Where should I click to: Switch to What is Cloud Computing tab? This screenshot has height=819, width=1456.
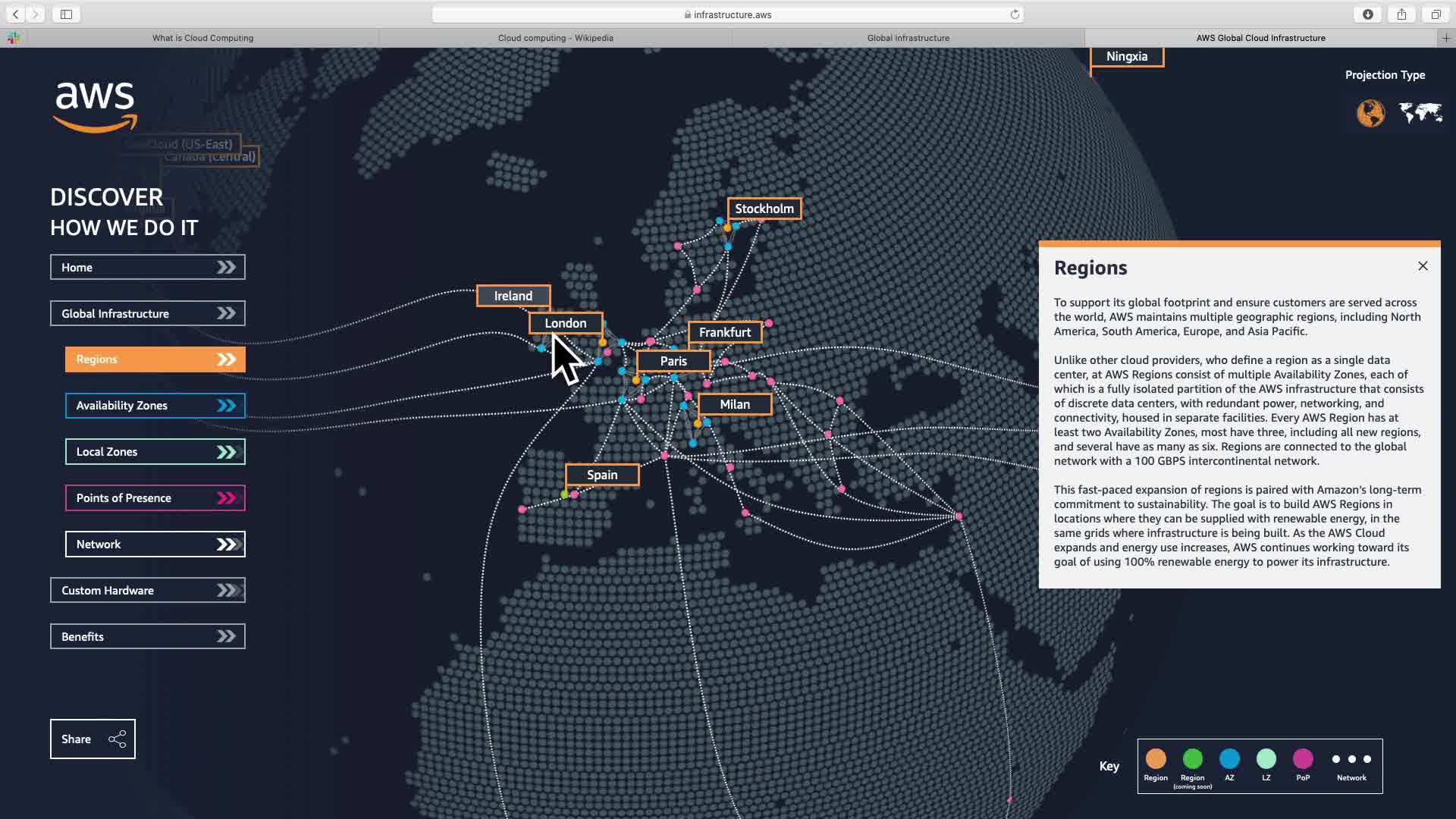(x=202, y=38)
